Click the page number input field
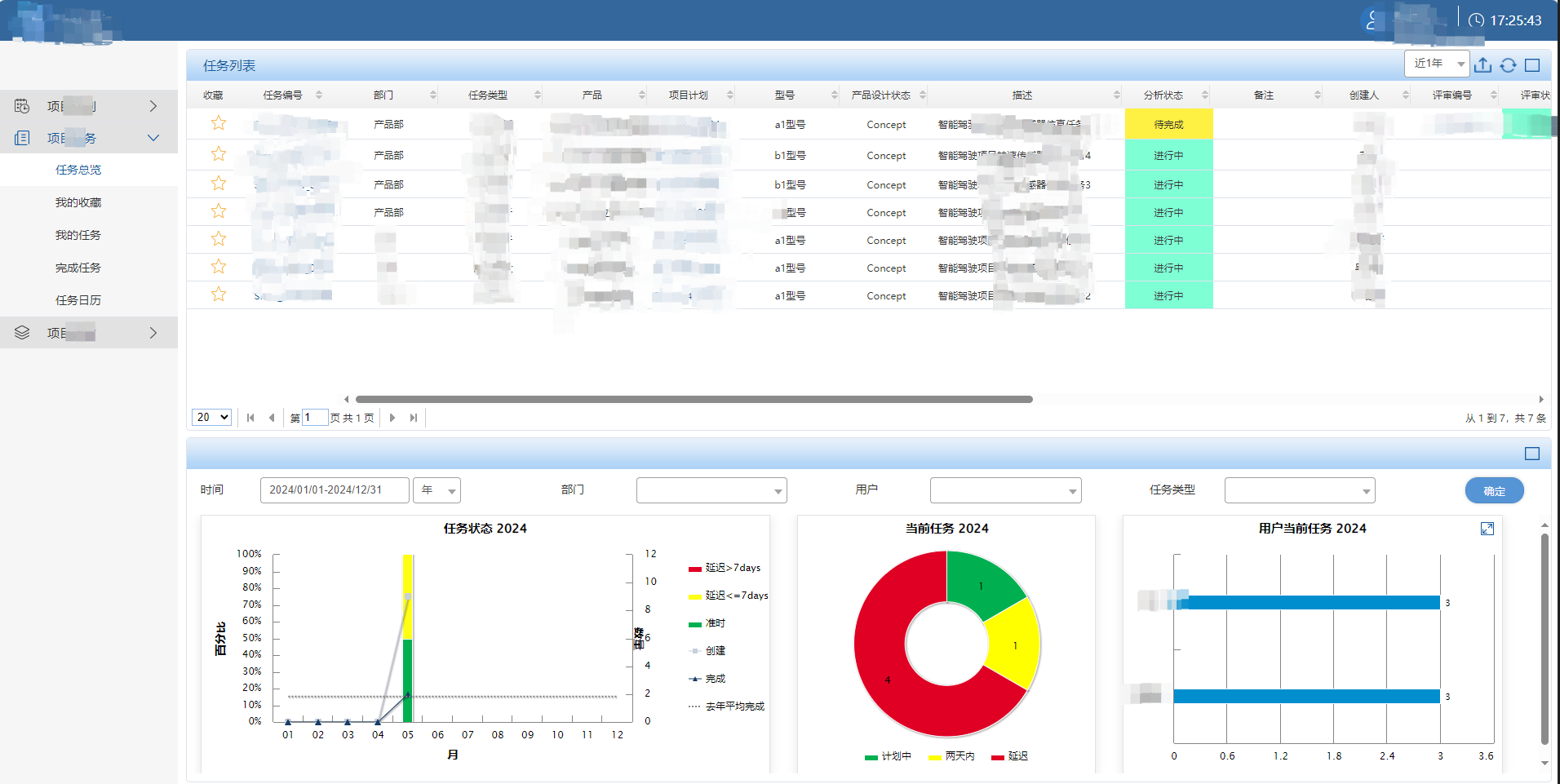Viewport: 1560px width, 784px height. click(x=315, y=418)
